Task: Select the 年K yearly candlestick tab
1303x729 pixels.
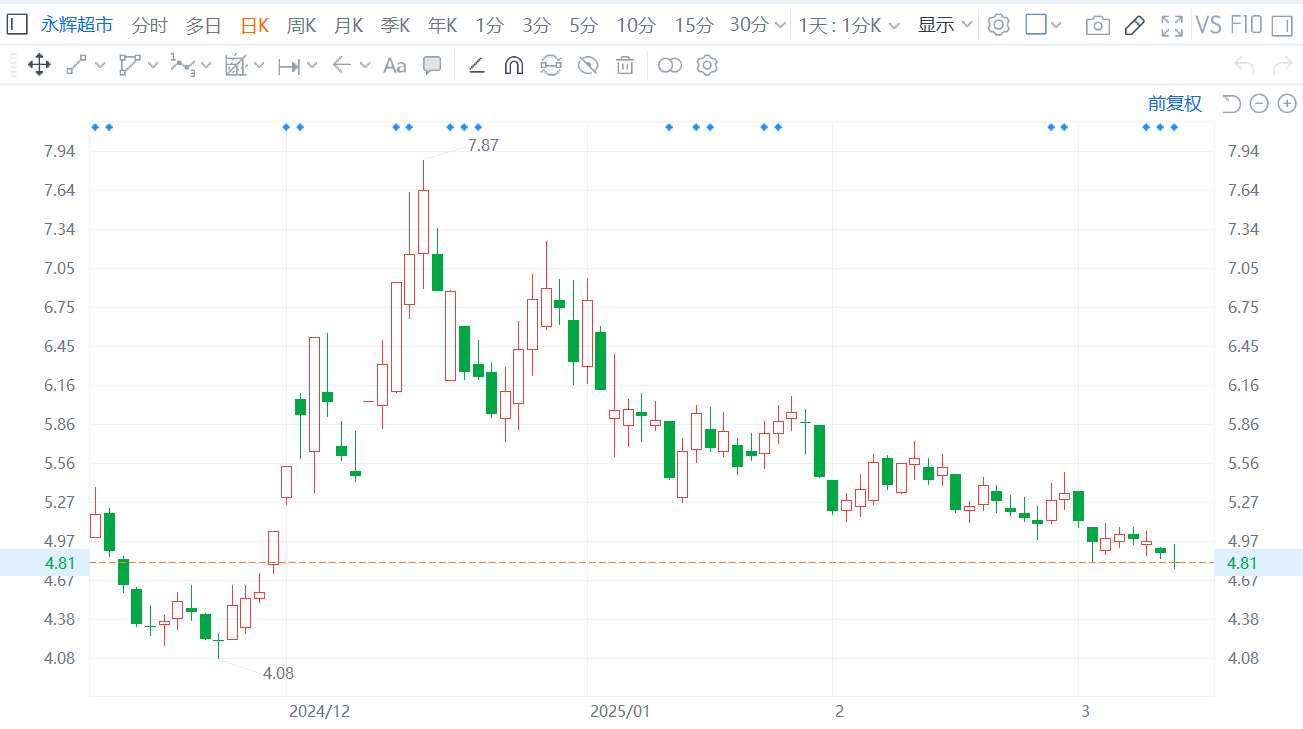Action: [442, 25]
